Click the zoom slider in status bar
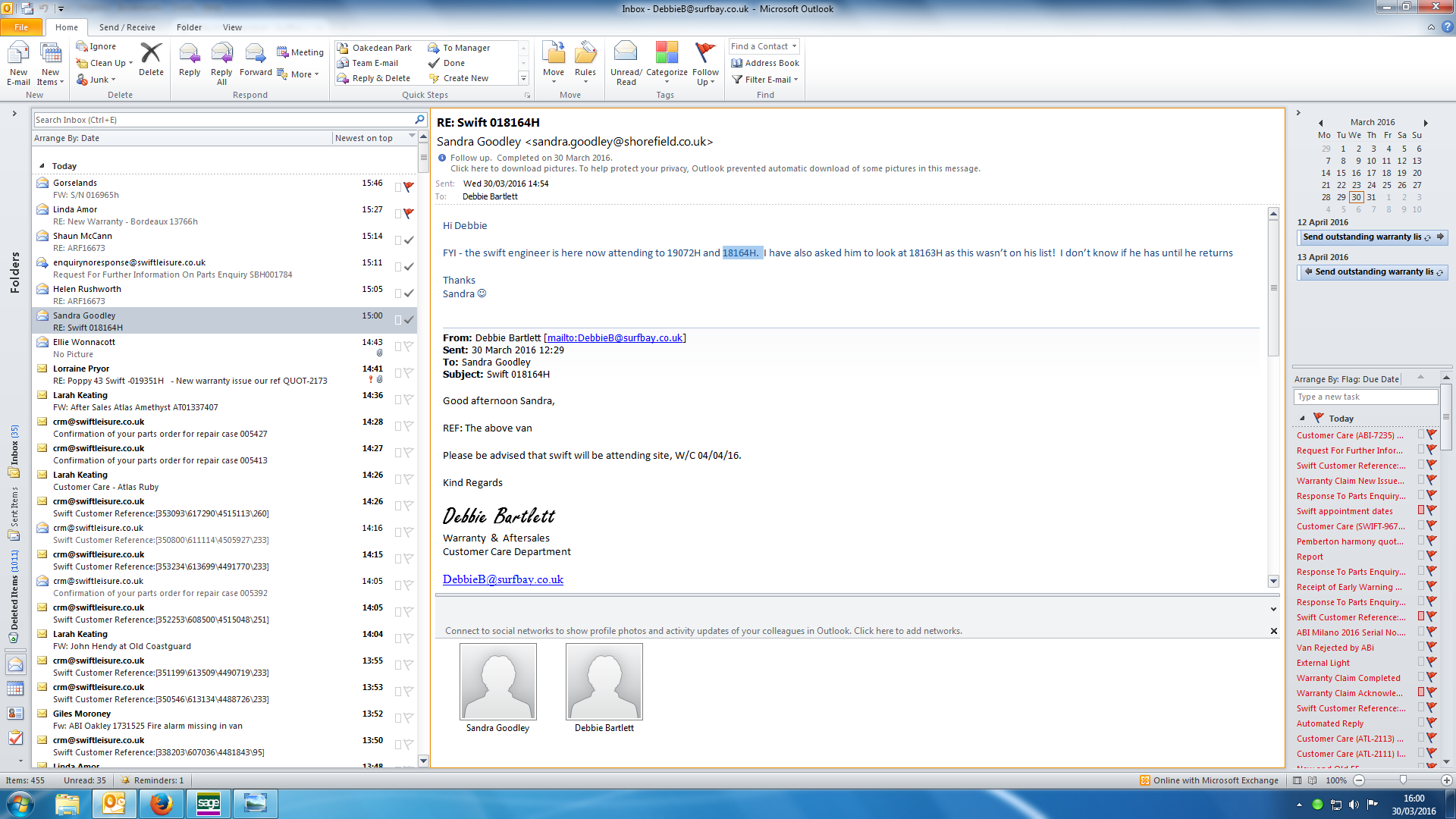This screenshot has height=819, width=1456. [x=1402, y=780]
